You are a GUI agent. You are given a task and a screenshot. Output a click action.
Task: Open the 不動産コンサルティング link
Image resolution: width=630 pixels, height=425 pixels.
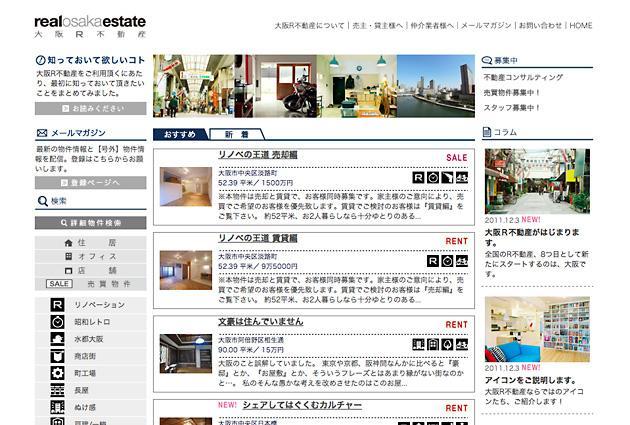523,77
